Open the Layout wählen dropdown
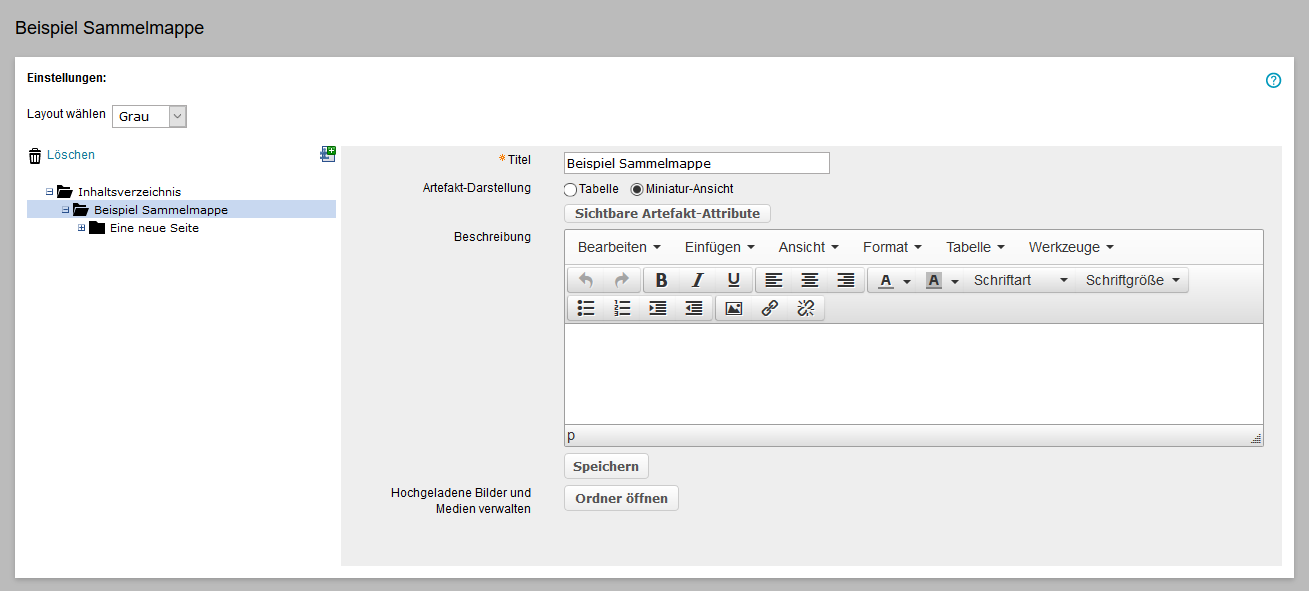Screen dimensions: 1309x591 tap(149, 117)
